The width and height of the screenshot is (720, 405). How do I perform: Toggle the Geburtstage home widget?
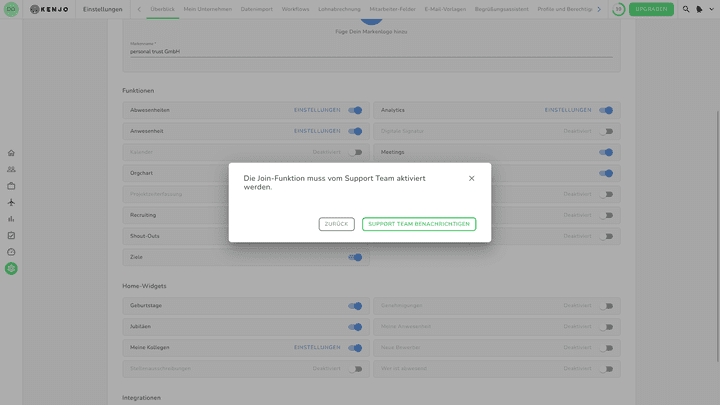pyautogui.click(x=355, y=306)
